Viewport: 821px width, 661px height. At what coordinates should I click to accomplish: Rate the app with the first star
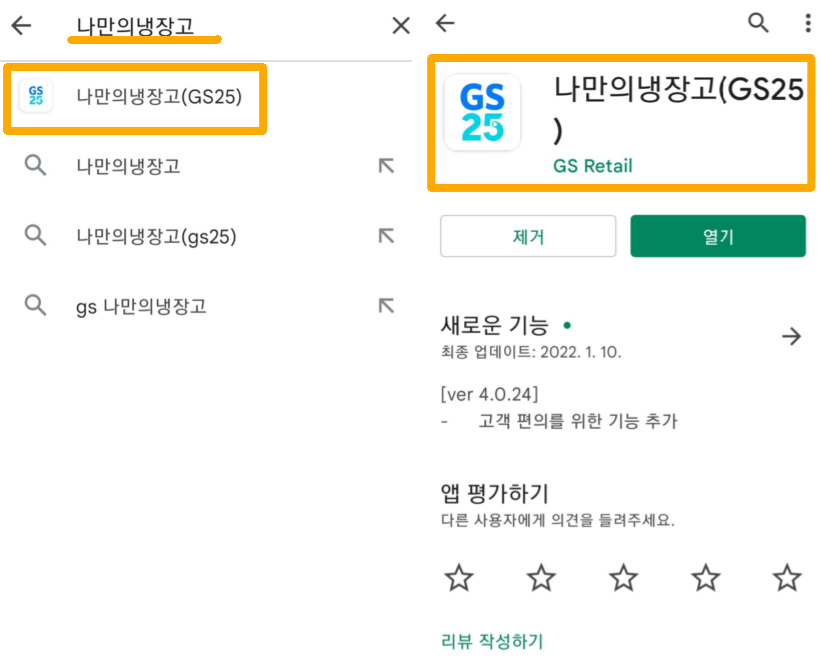[459, 578]
